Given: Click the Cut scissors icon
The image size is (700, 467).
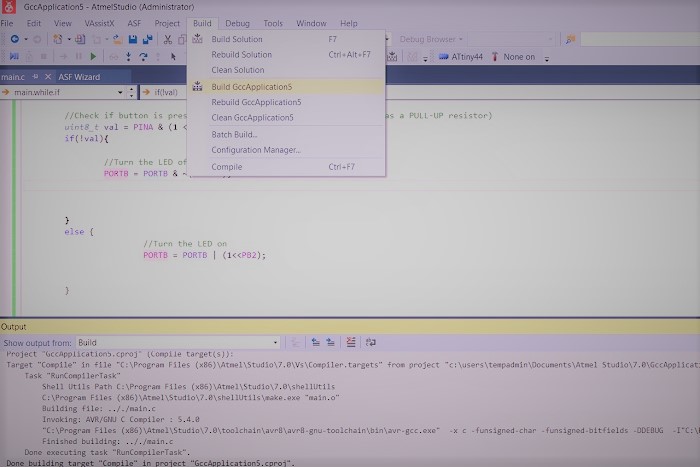Looking at the screenshot, I should pyautogui.click(x=167, y=39).
